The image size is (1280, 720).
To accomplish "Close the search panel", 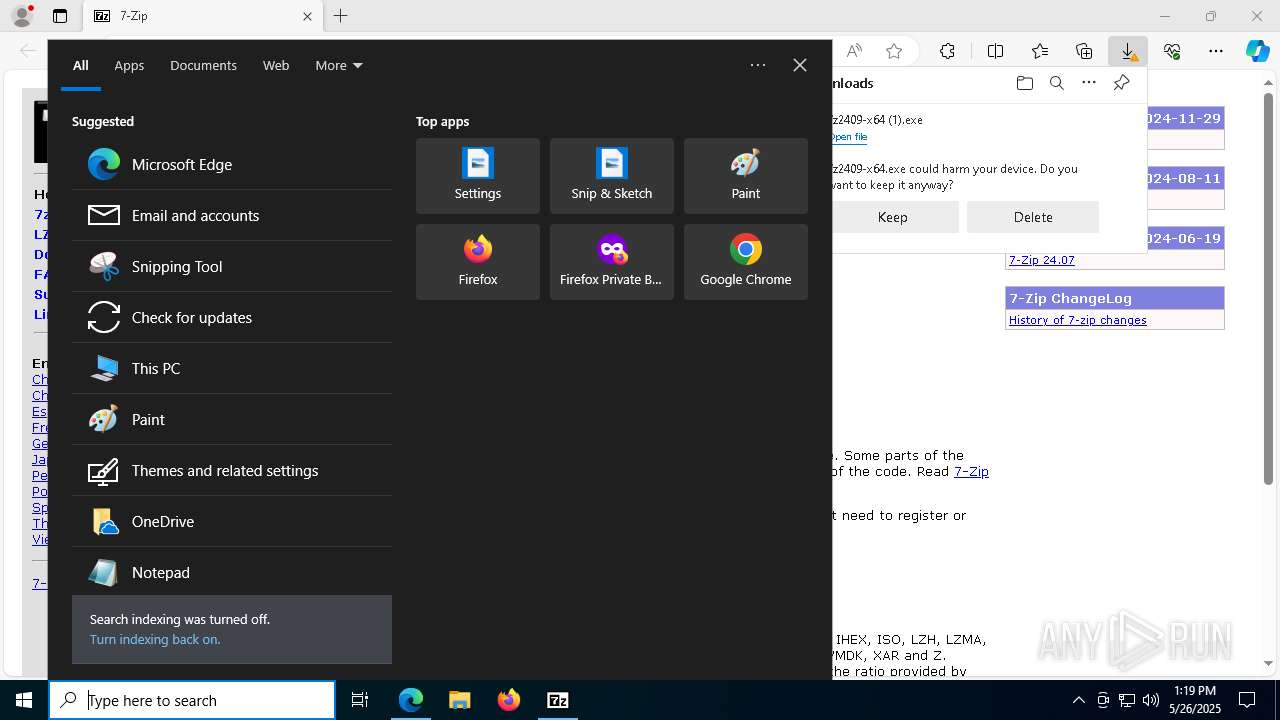I will [800, 65].
